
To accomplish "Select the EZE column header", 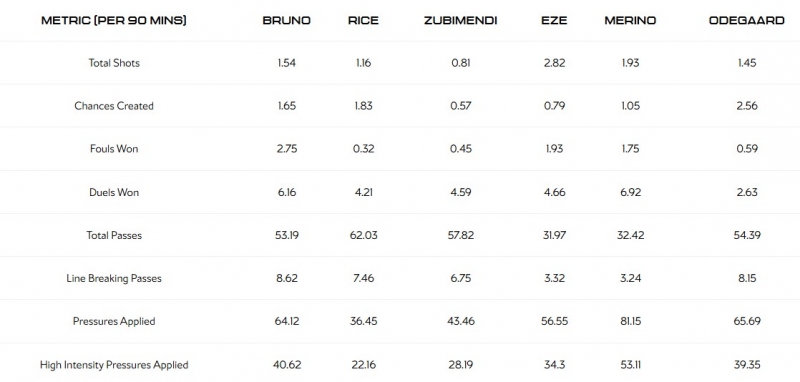I will pyautogui.click(x=554, y=20).
